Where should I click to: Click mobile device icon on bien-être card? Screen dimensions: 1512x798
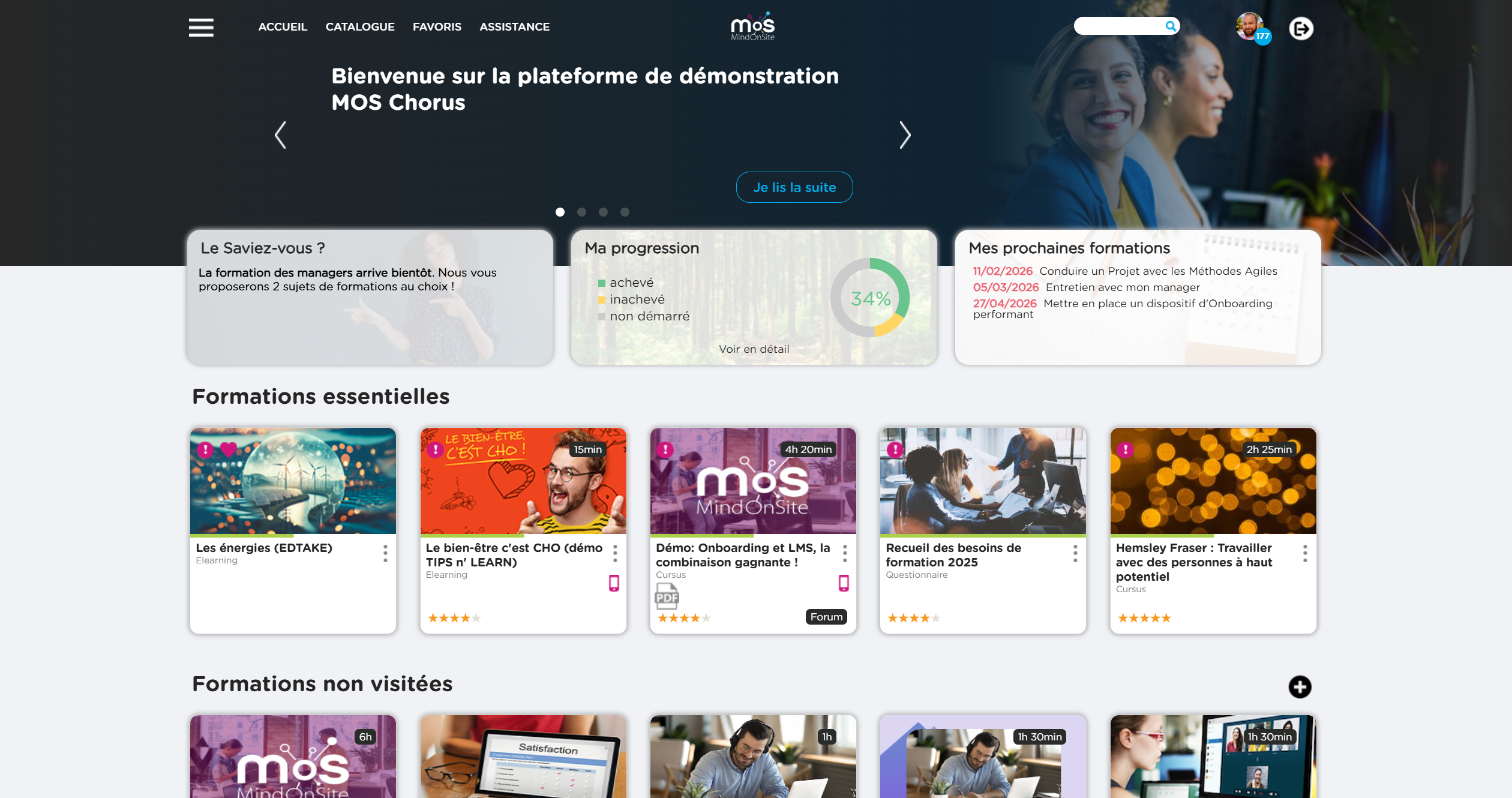(614, 583)
